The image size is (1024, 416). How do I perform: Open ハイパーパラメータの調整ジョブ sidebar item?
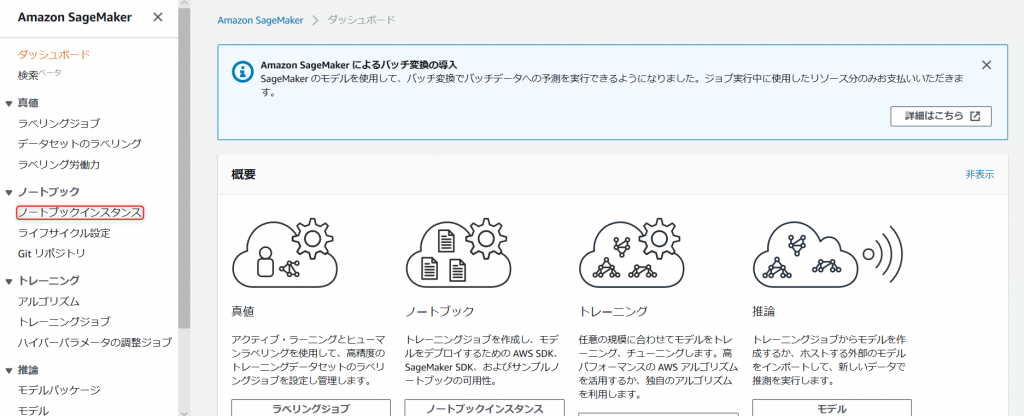coord(95,342)
